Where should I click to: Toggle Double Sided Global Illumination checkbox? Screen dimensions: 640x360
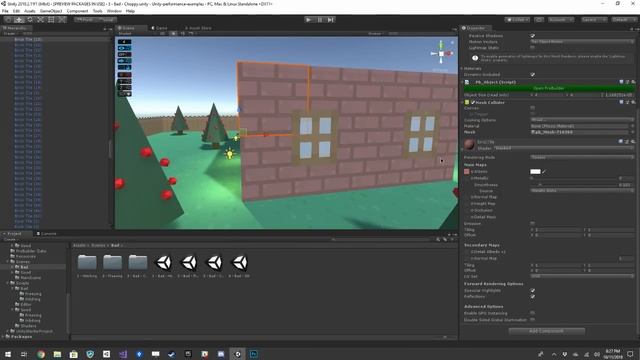point(533,320)
